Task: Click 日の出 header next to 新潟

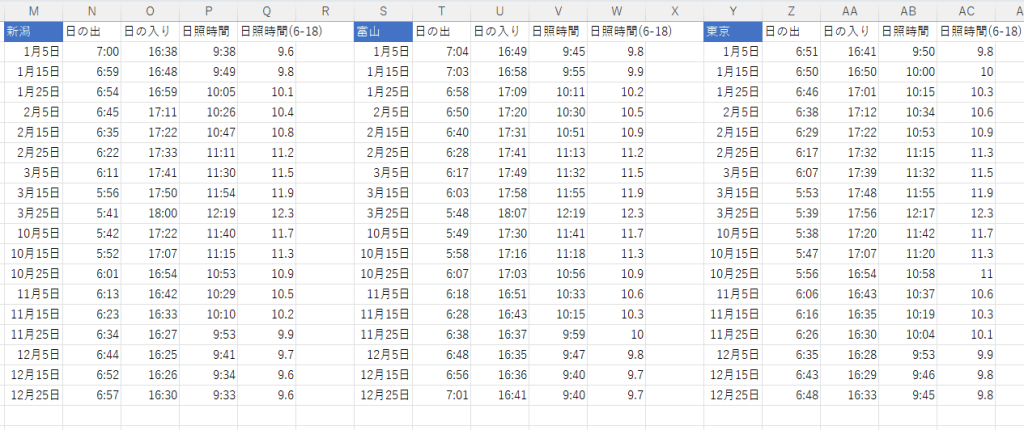Action: click(x=92, y=31)
